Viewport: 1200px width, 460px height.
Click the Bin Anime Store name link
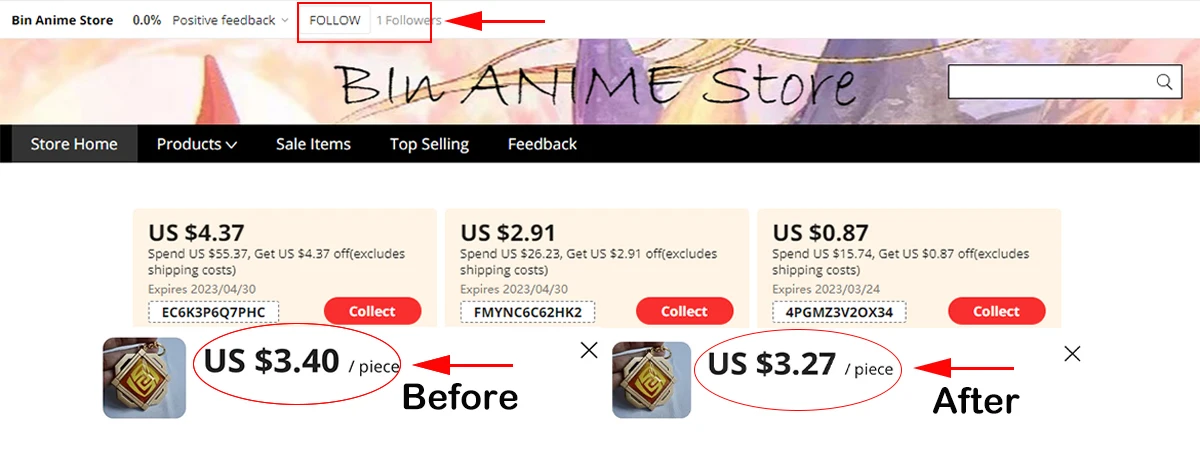(62, 20)
